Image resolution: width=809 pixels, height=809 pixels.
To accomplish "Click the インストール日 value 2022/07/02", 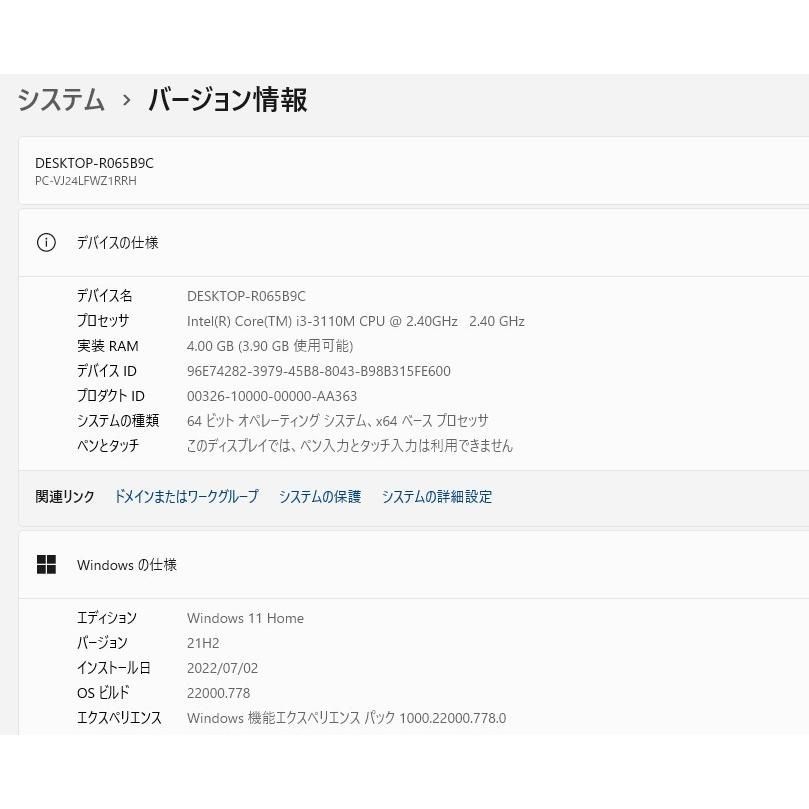I will coord(222,668).
